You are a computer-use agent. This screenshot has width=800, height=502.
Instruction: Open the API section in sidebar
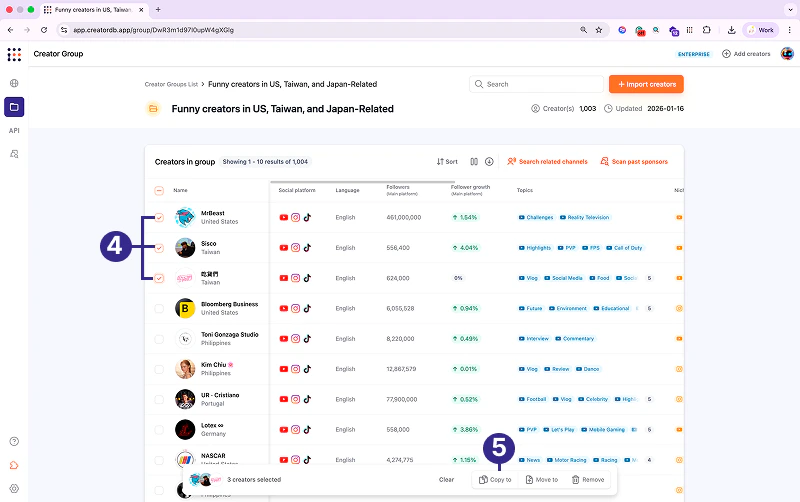coord(14,131)
